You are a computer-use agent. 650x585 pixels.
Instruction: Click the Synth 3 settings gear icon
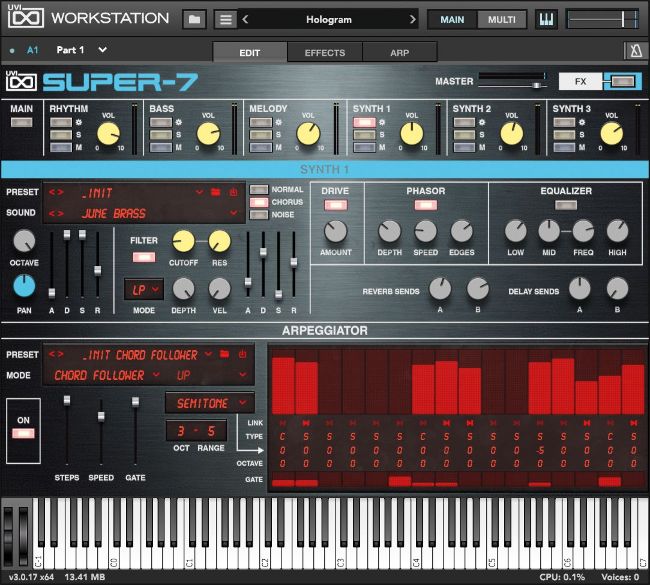point(582,122)
